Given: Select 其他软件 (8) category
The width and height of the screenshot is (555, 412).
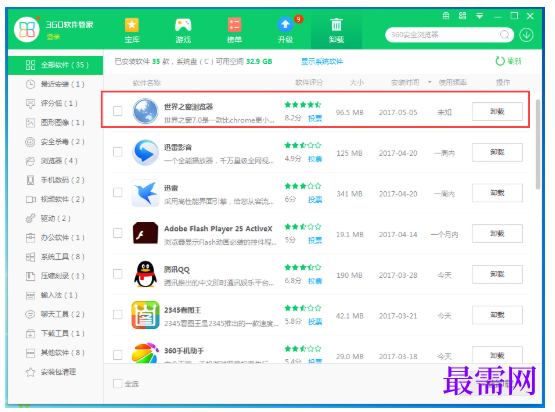Looking at the screenshot, I should 56,353.
